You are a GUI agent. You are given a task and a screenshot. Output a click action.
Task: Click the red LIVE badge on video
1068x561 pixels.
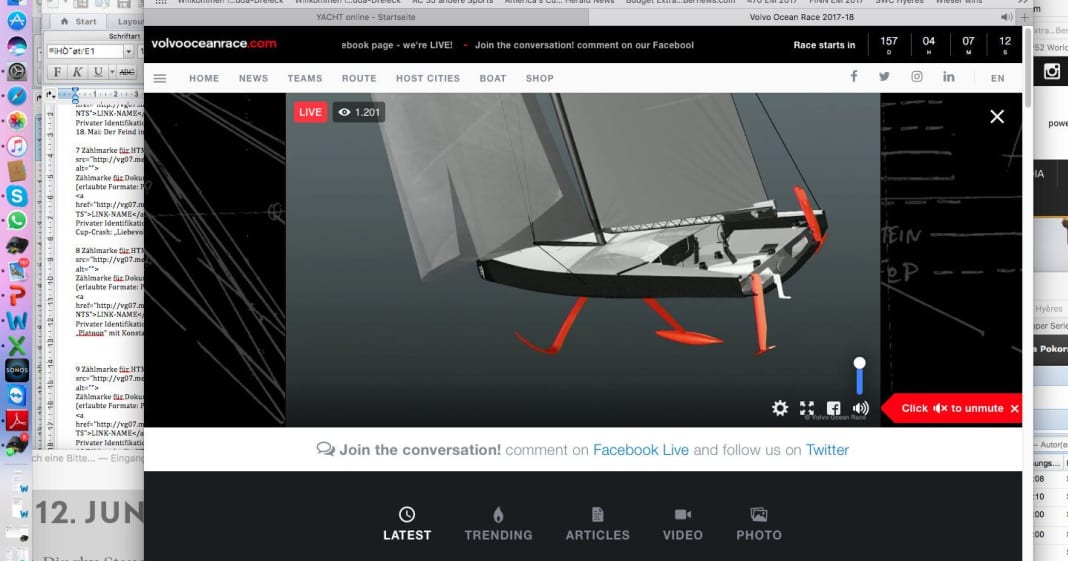click(310, 112)
